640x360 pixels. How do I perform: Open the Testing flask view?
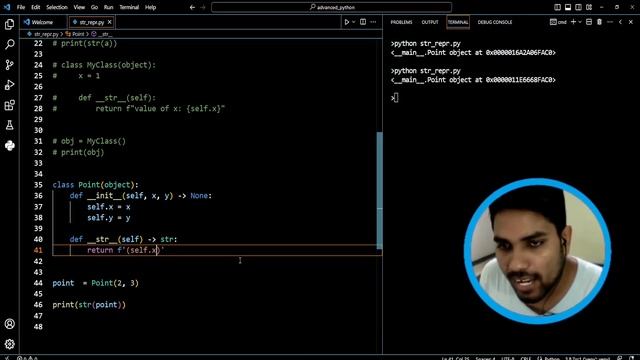[9, 125]
